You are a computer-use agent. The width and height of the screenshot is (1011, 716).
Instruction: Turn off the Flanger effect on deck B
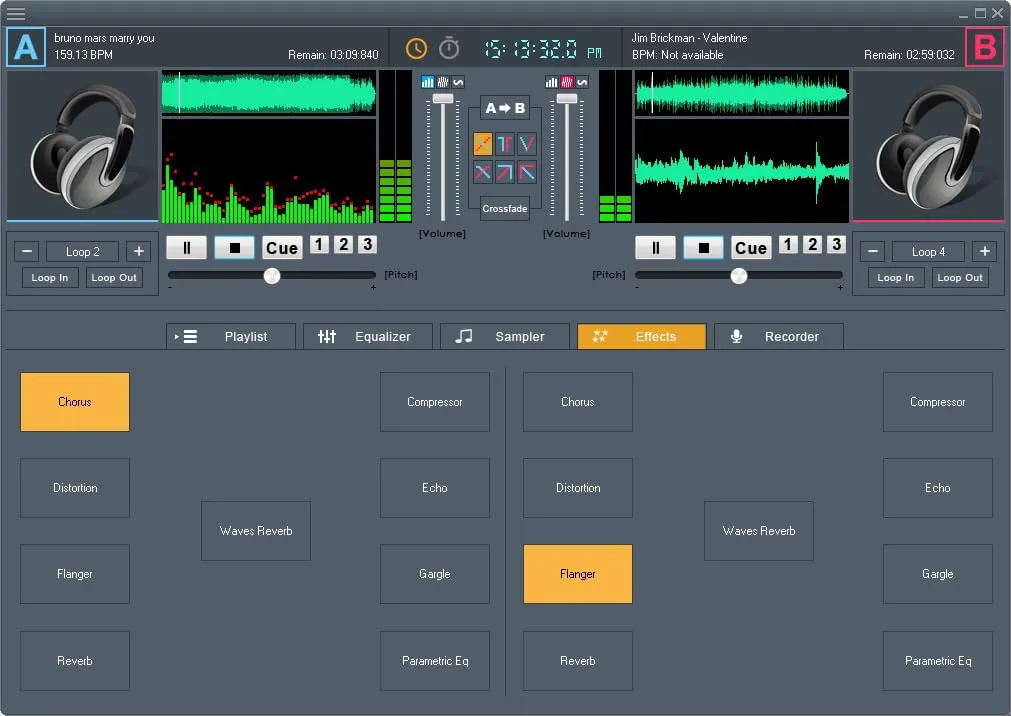point(578,574)
